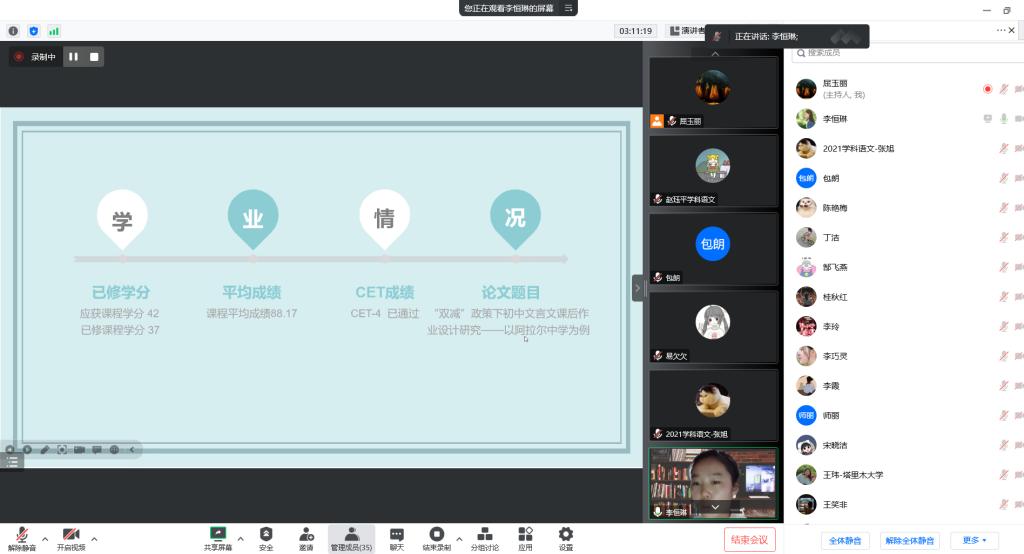The width and height of the screenshot is (1024, 554).
Task: Open Breakout Rooms (分组讨论) icon
Action: (484, 535)
